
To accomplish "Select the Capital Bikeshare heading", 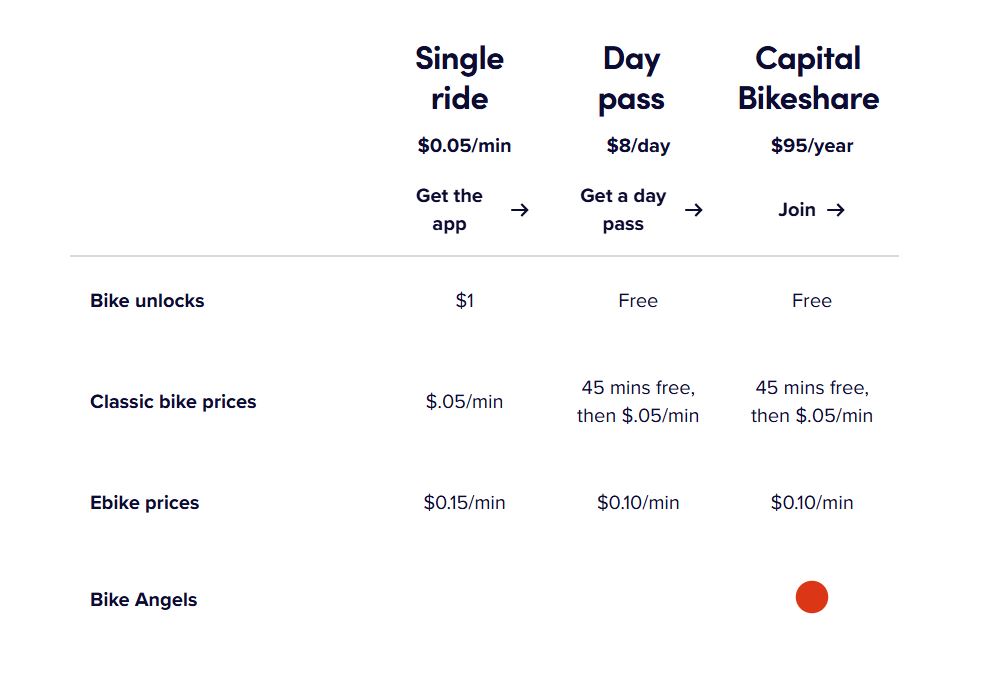I will click(809, 78).
